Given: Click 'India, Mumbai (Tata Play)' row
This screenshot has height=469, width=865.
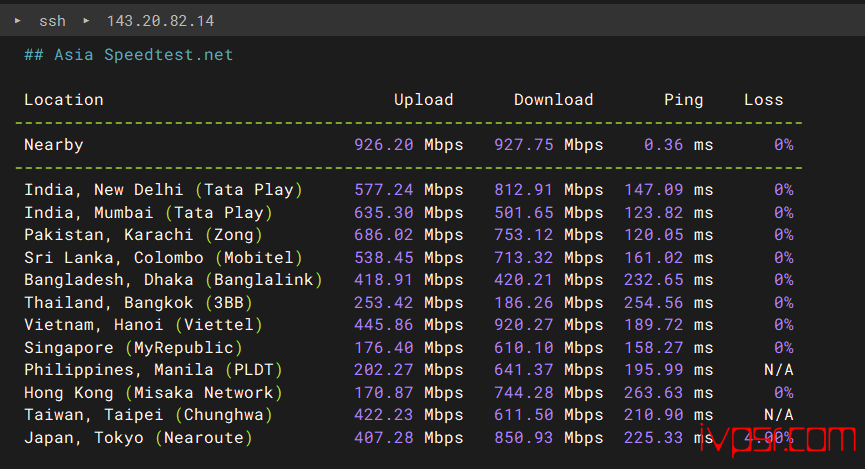Looking at the screenshot, I should click(x=148, y=212).
